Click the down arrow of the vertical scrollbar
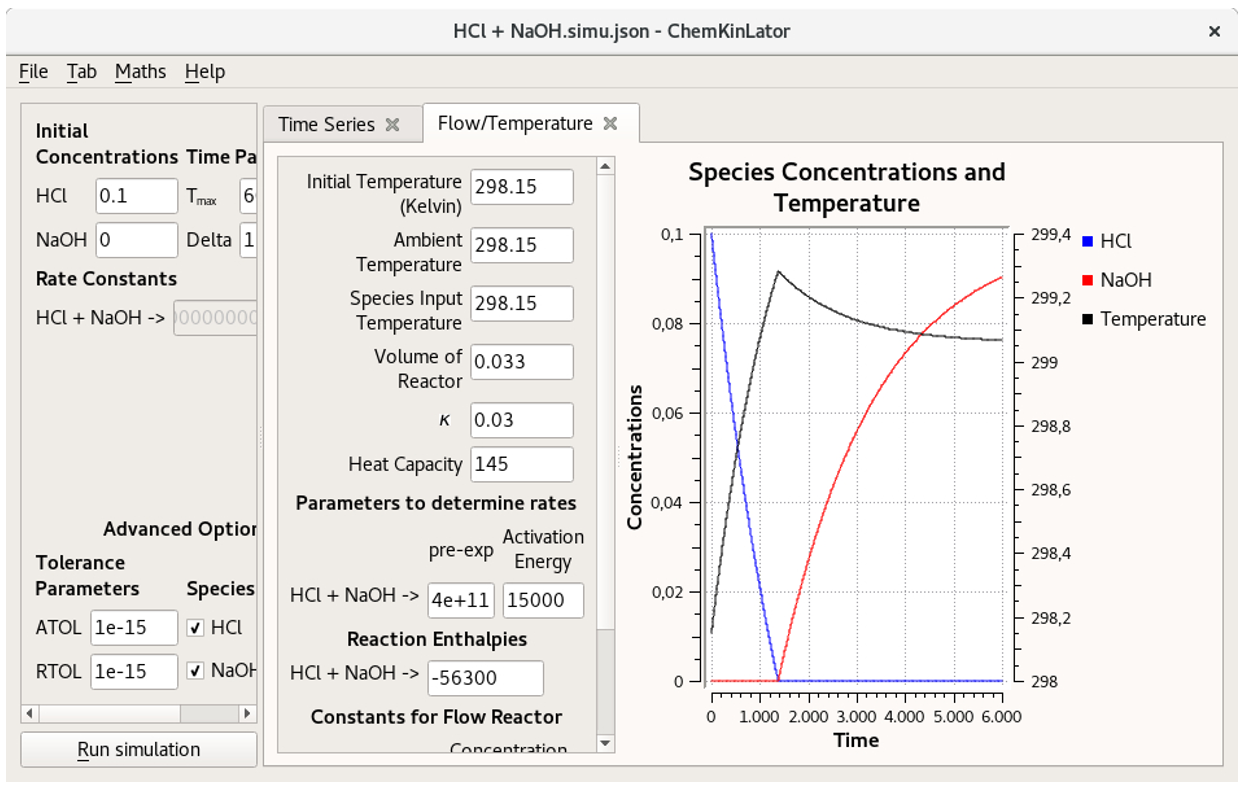Image resolution: width=1246 pixels, height=791 pixels. pos(606,744)
